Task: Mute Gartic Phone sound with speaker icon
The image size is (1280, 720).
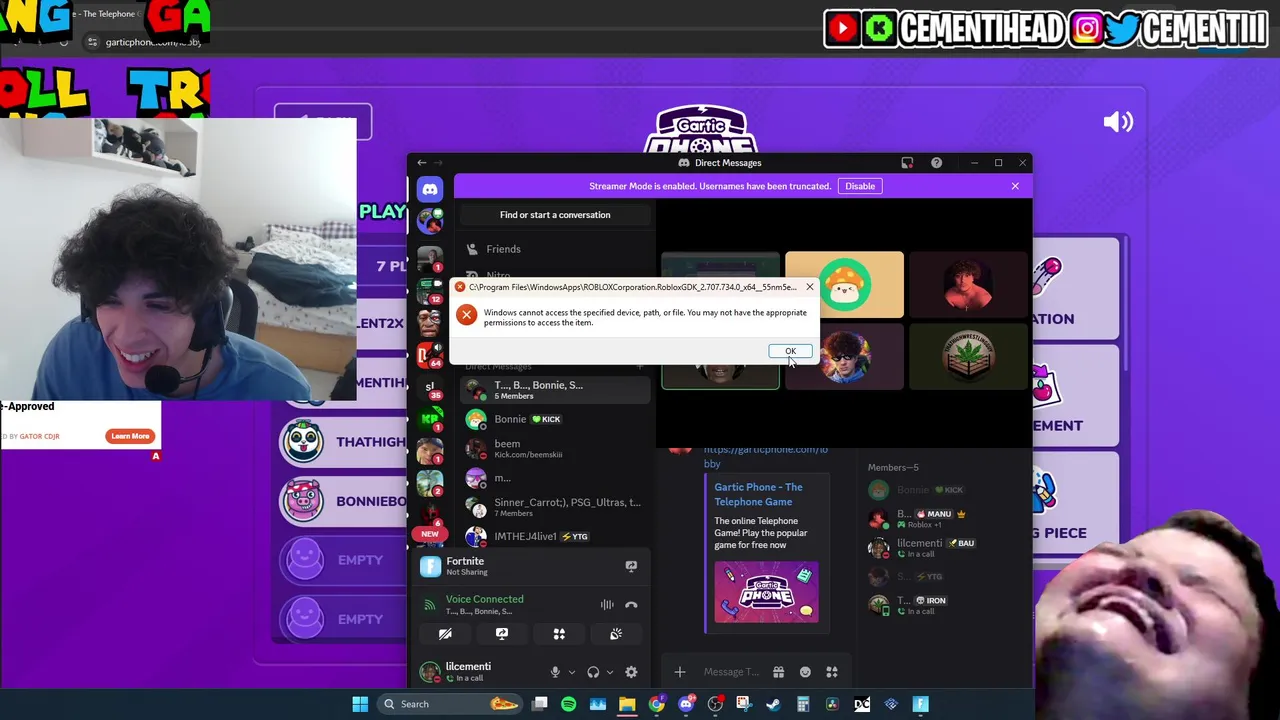Action: (1117, 122)
